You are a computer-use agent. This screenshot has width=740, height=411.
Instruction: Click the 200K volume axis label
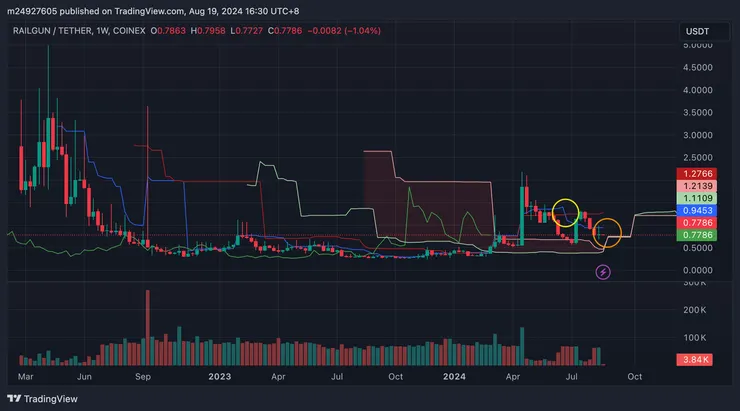[695, 310]
